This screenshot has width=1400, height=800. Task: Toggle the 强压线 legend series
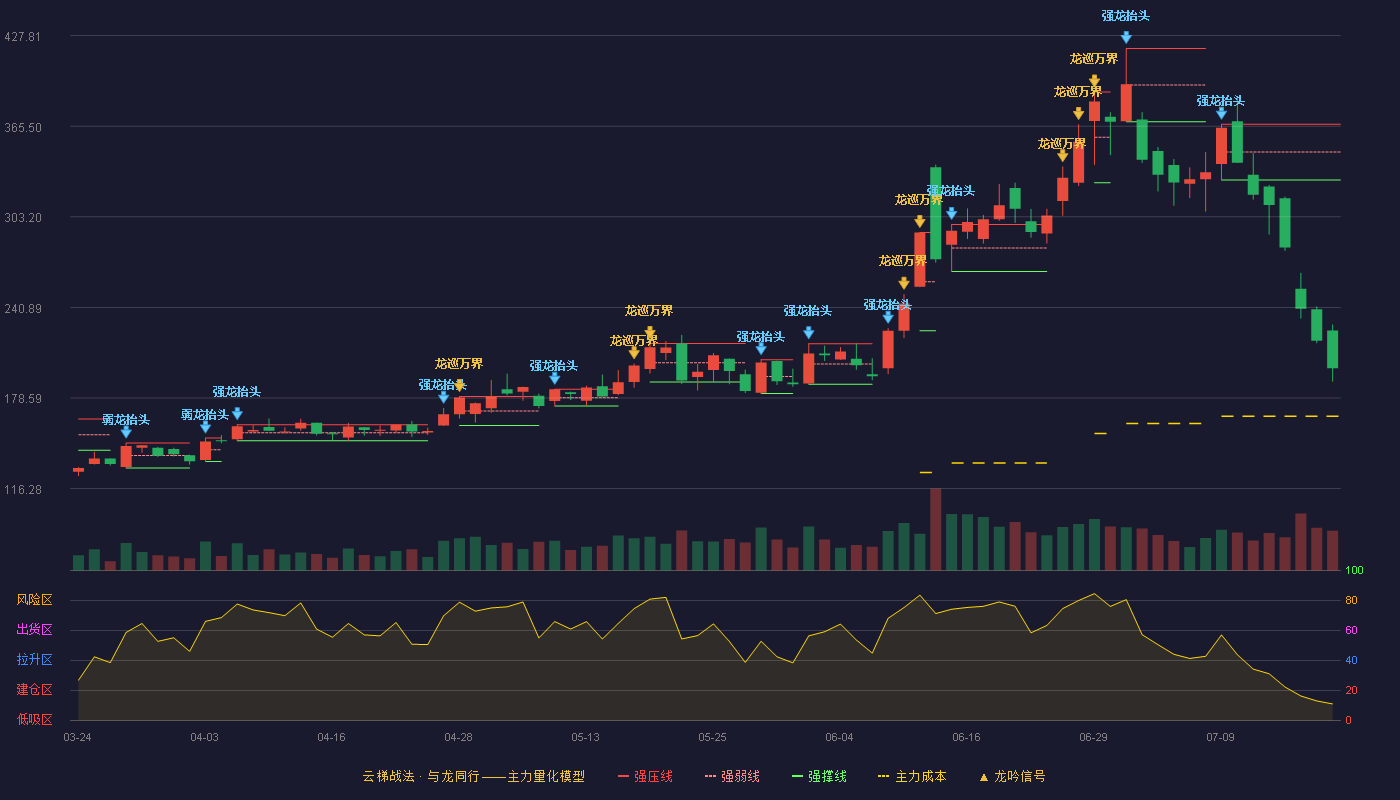click(645, 776)
